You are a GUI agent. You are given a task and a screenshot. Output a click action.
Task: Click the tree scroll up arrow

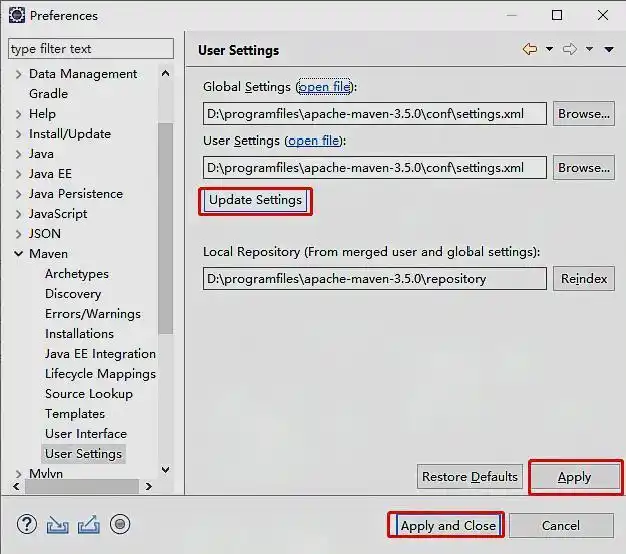[x=165, y=73]
